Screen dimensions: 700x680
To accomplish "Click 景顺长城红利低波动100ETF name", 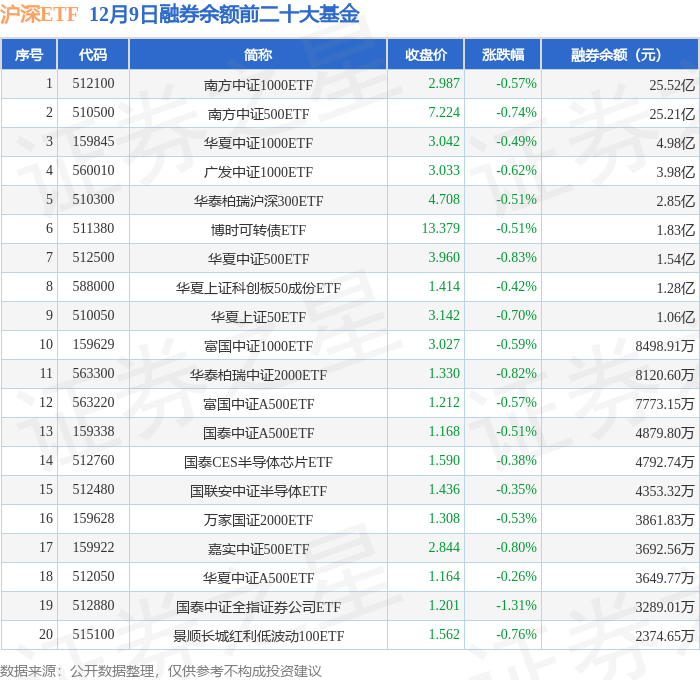I will [258, 636].
